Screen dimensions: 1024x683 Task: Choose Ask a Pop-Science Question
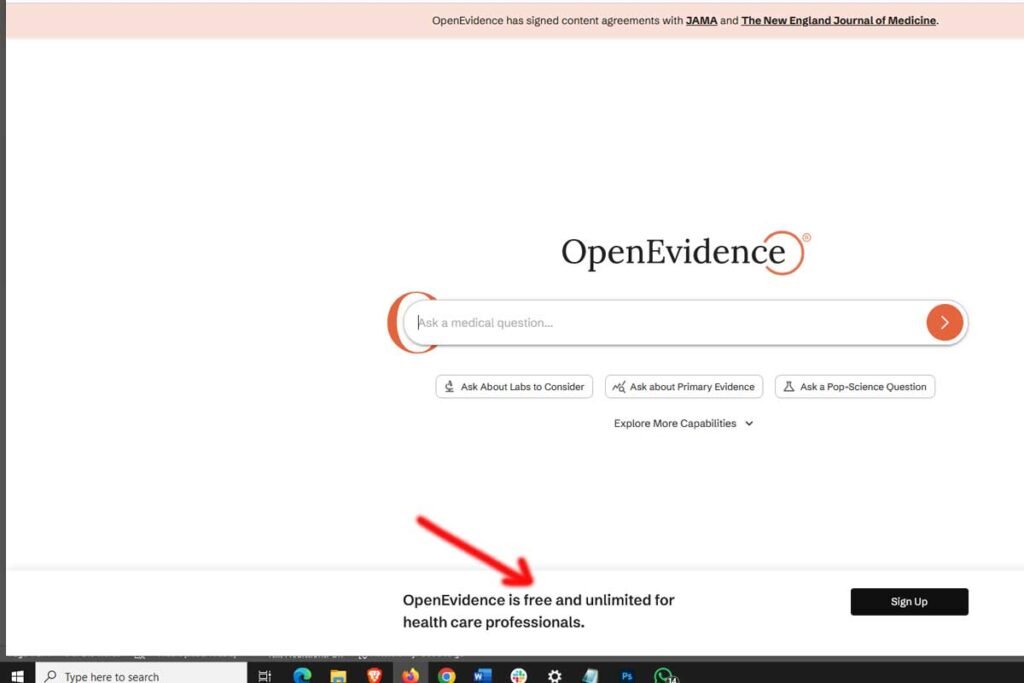[855, 387]
